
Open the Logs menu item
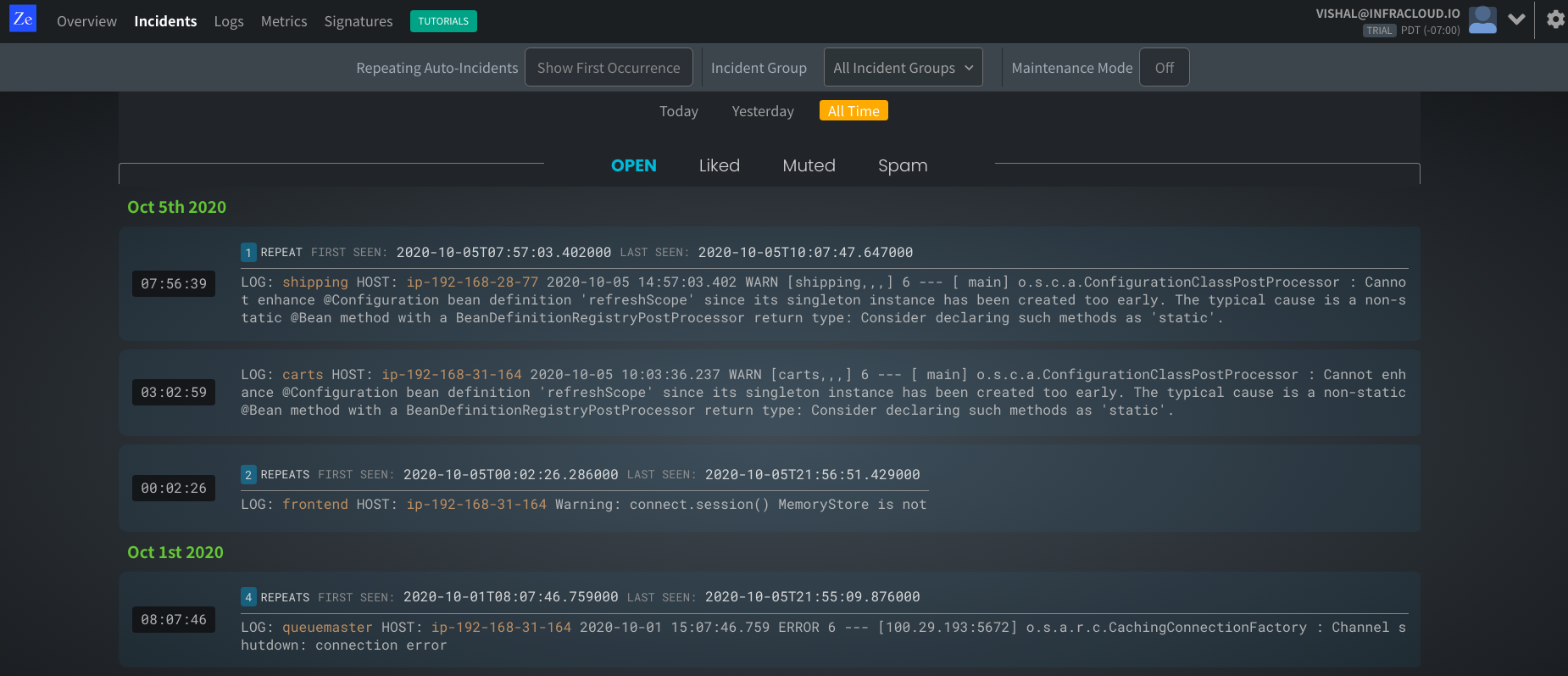point(229,21)
